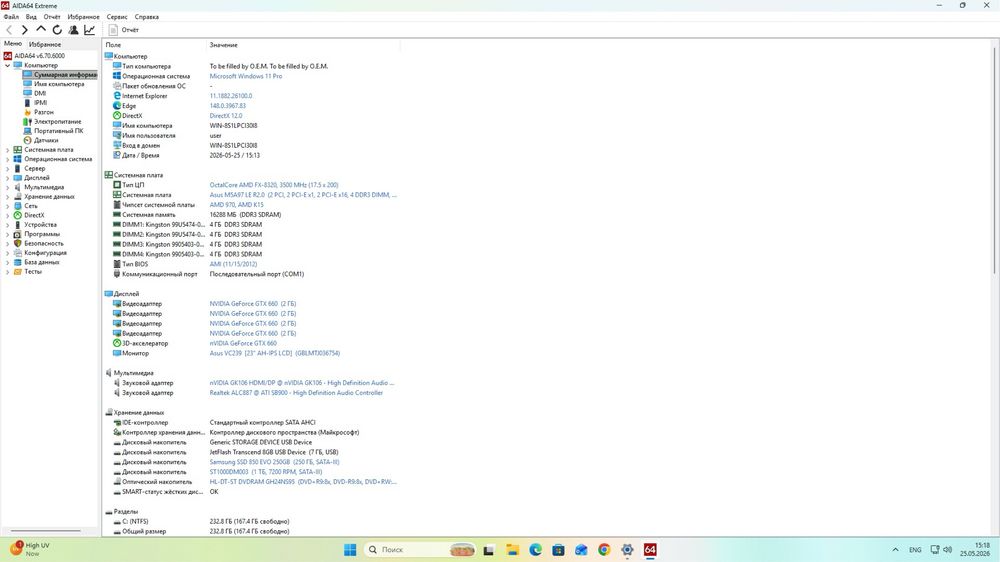Select the Безопасность tree item

tap(43, 244)
